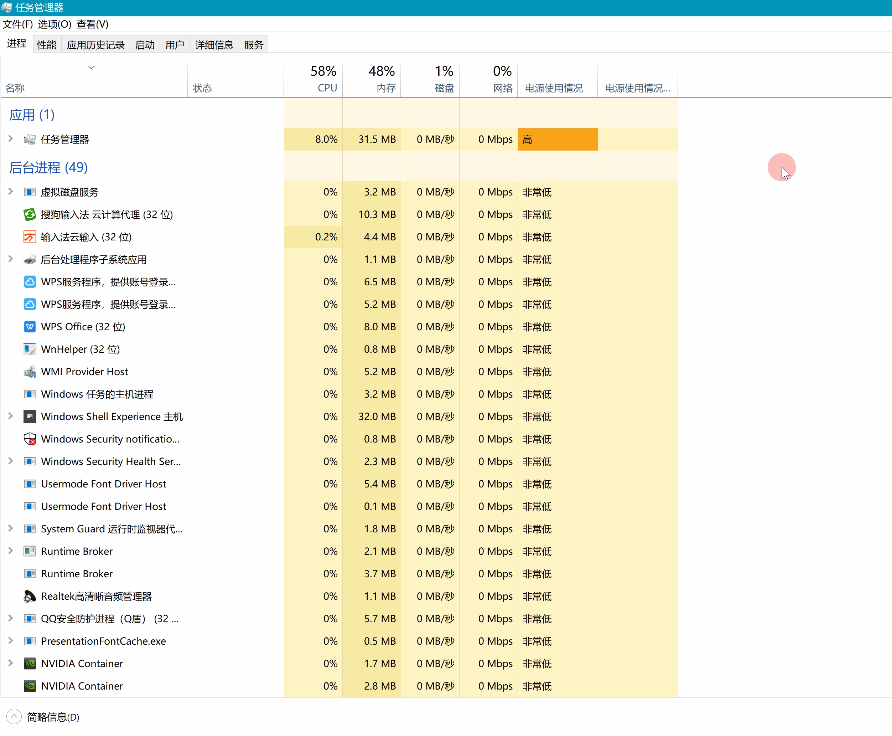Expand the Windows Security Health Service row
Image resolution: width=892 pixels, height=736 pixels.
click(x=10, y=461)
